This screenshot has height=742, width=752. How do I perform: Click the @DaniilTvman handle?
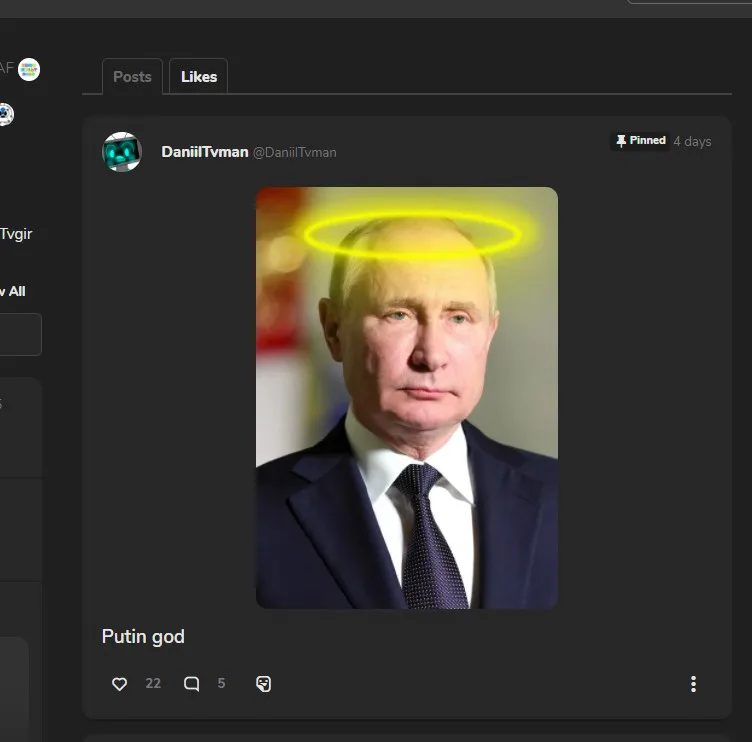pyautogui.click(x=294, y=153)
